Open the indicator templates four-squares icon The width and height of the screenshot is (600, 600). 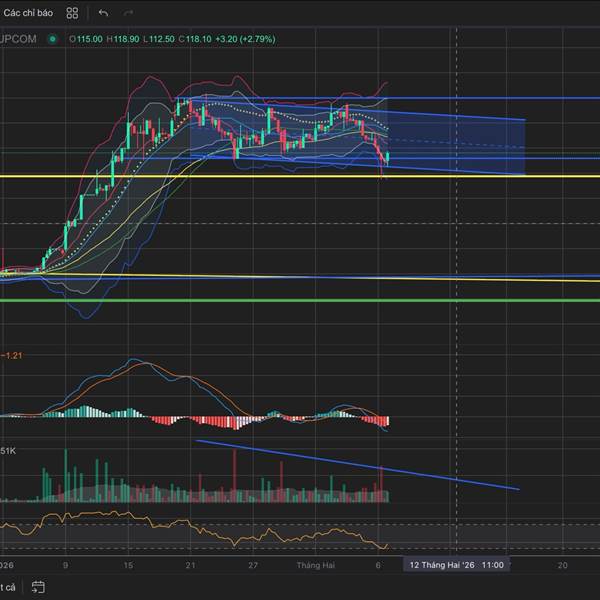click(72, 13)
